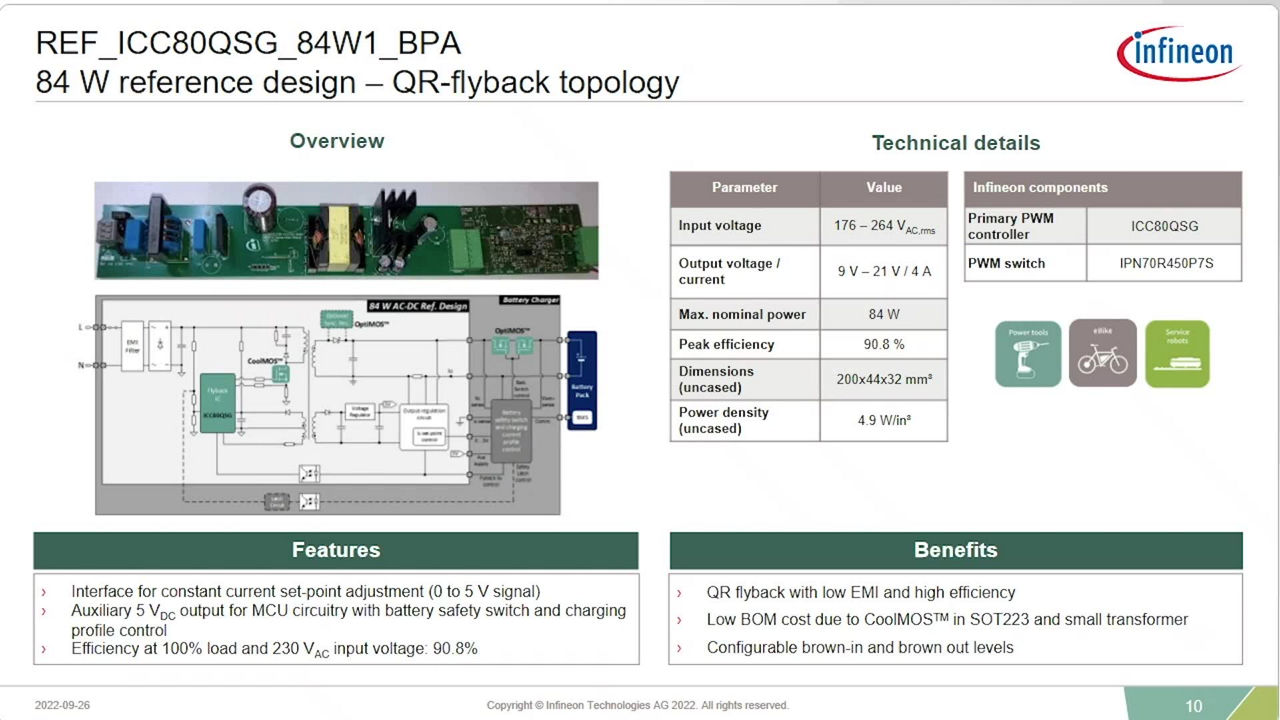Select the "ICC80QSG" components table cell
1280x720 pixels.
pyautogui.click(x=1164, y=226)
